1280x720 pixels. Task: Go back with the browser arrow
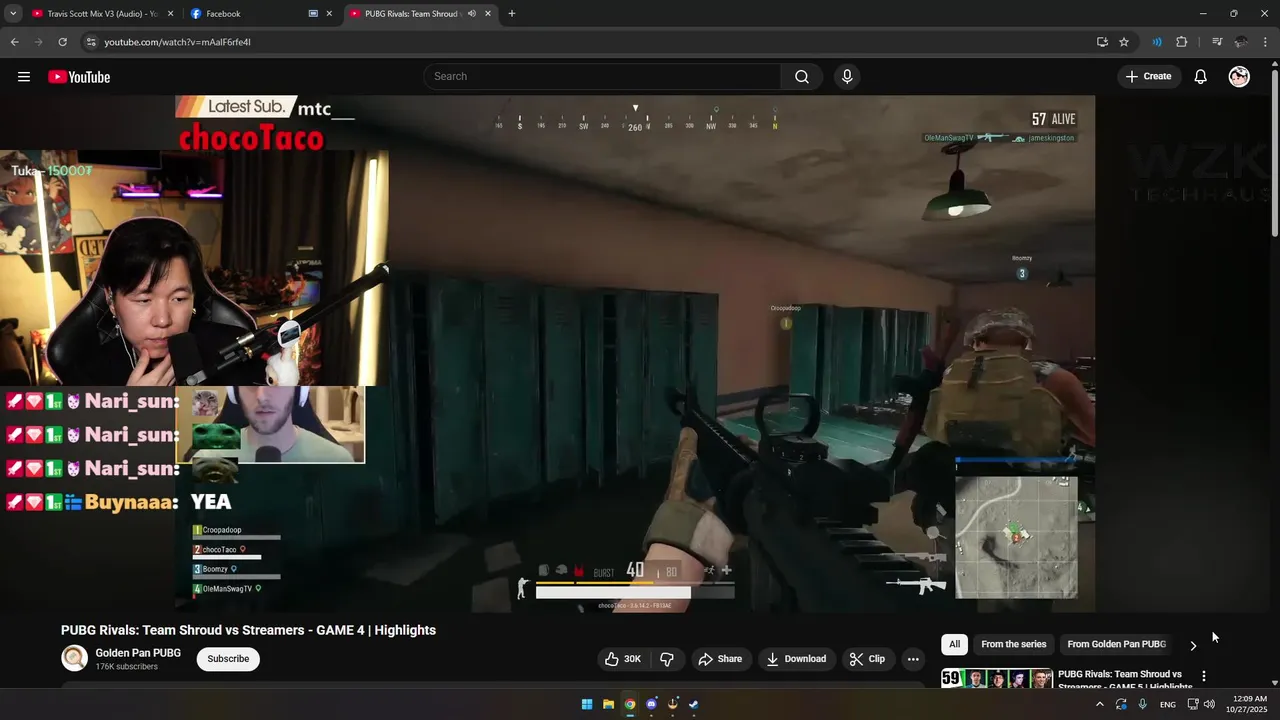[15, 42]
